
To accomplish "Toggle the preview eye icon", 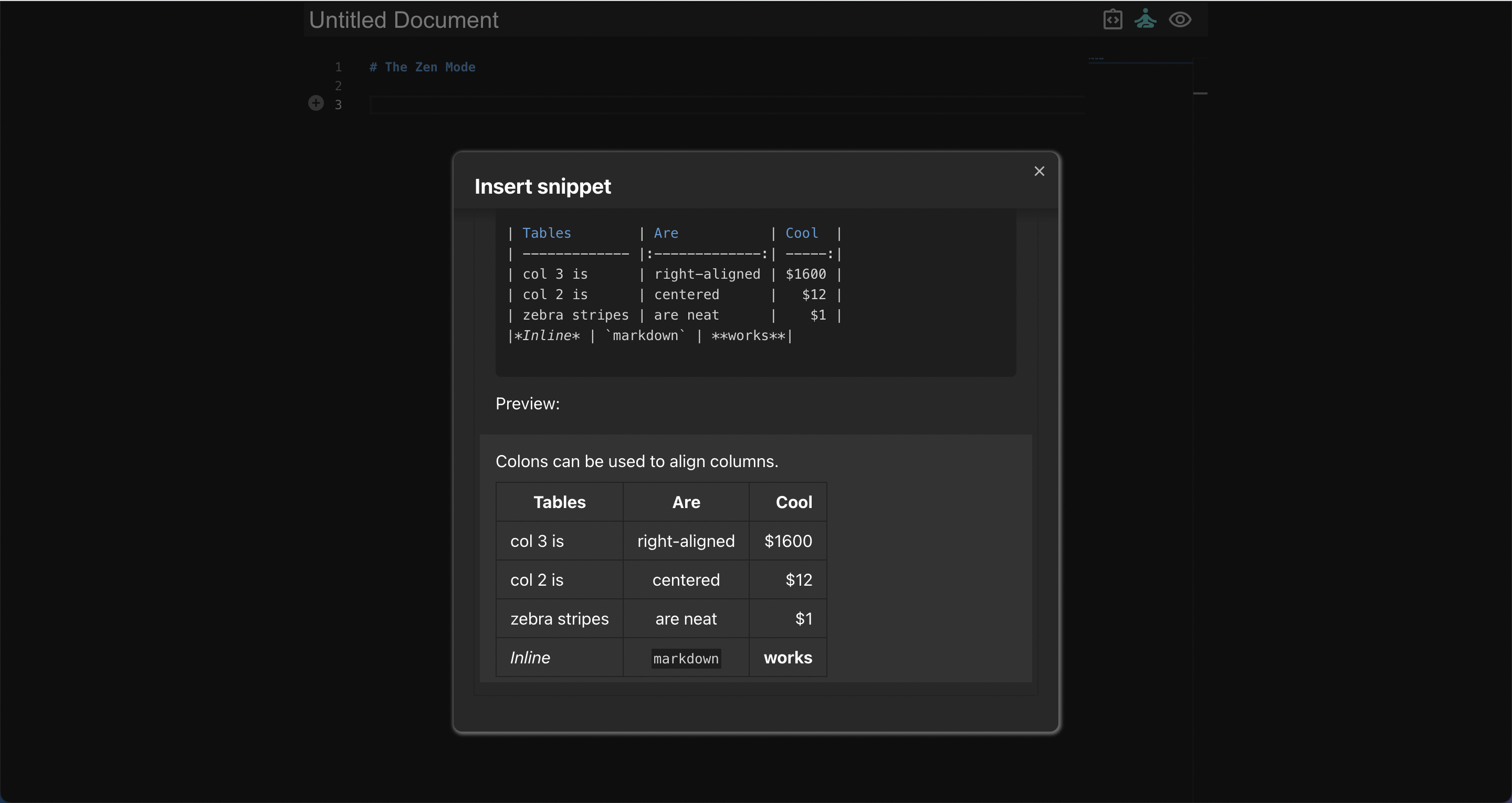I will click(x=1180, y=20).
